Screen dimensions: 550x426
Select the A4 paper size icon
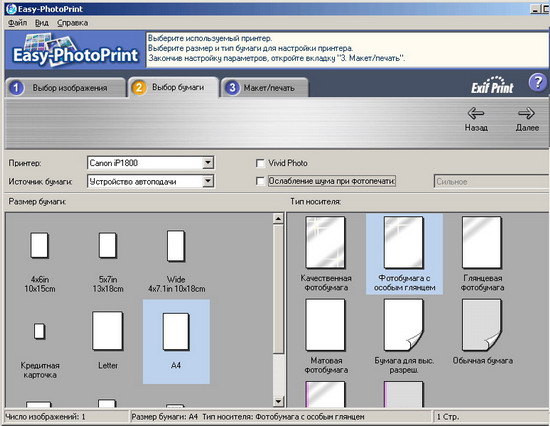coord(176,332)
